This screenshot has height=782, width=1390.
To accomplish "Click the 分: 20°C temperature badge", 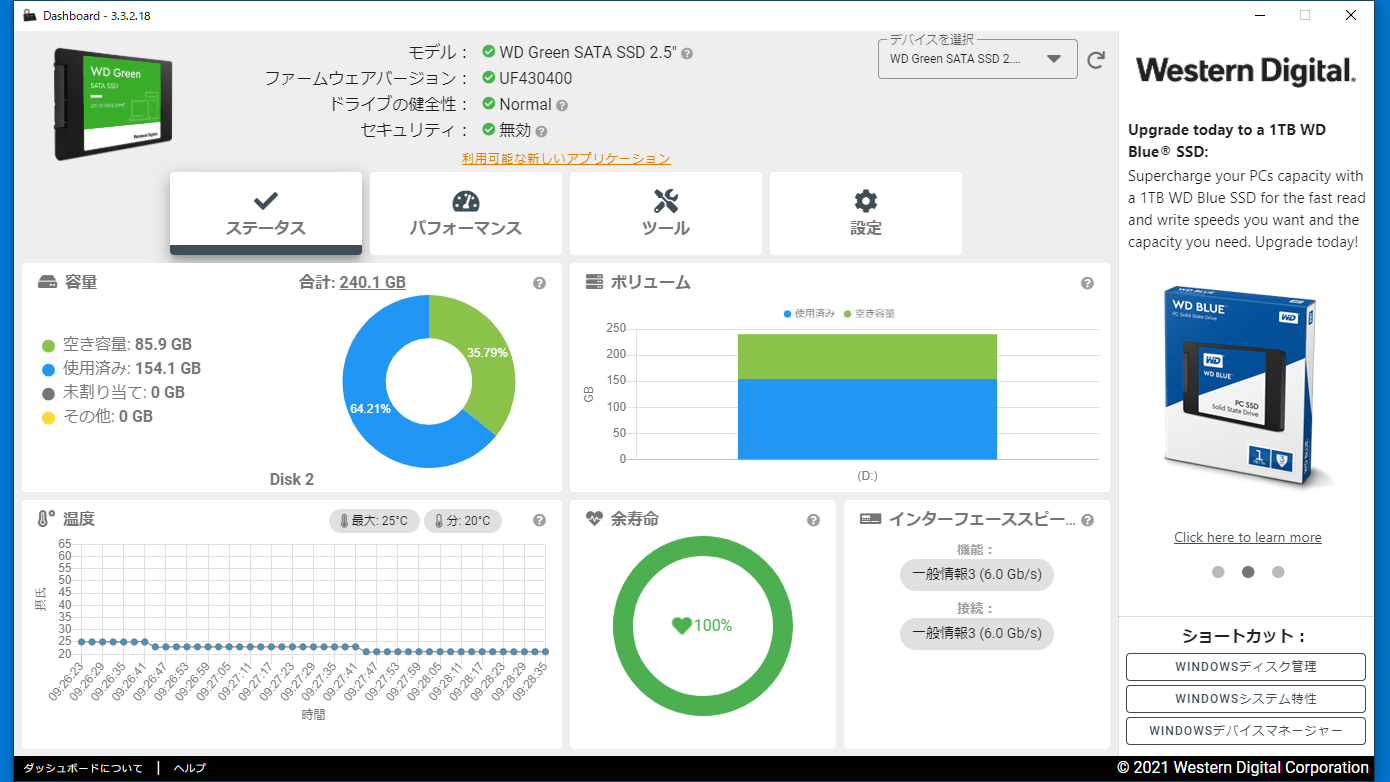I will pos(463,521).
